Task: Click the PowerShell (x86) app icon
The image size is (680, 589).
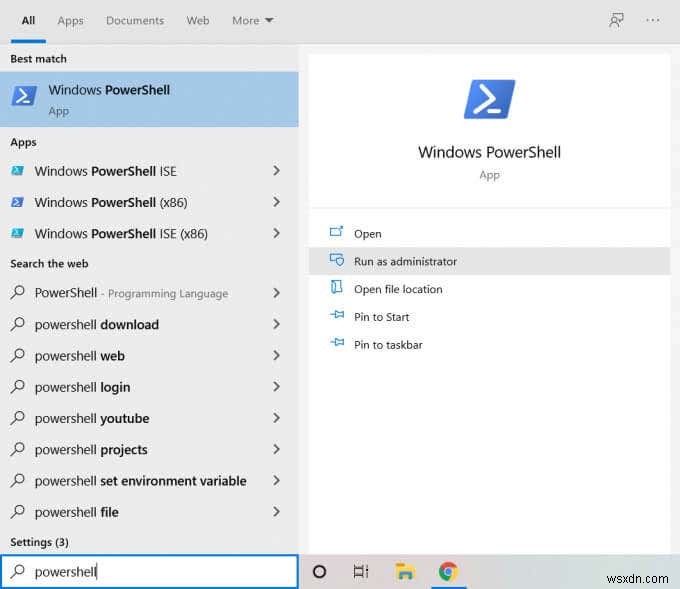Action: click(17, 202)
